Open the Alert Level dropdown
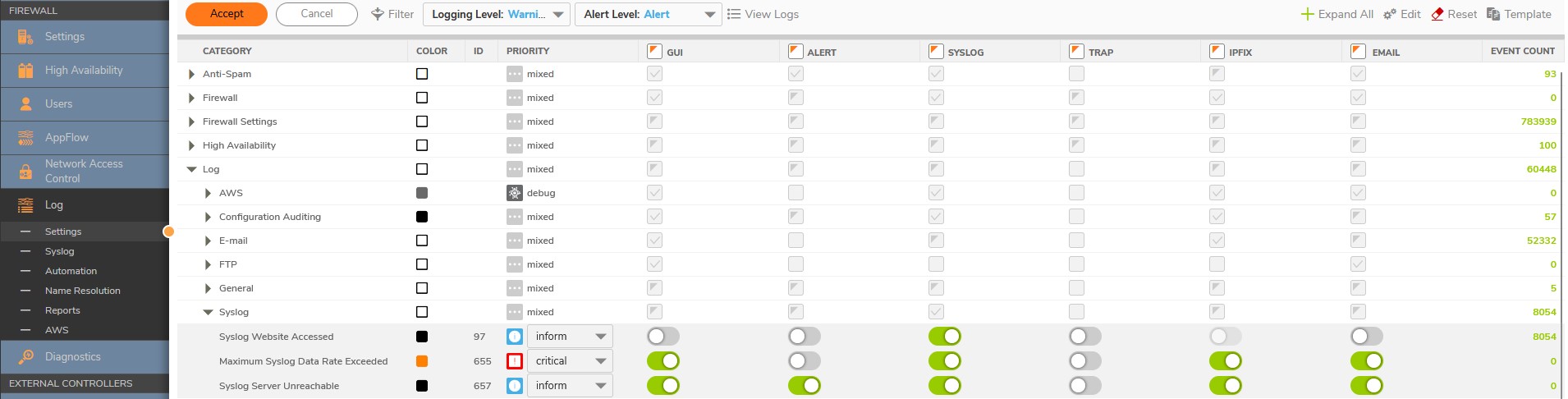 click(x=648, y=14)
